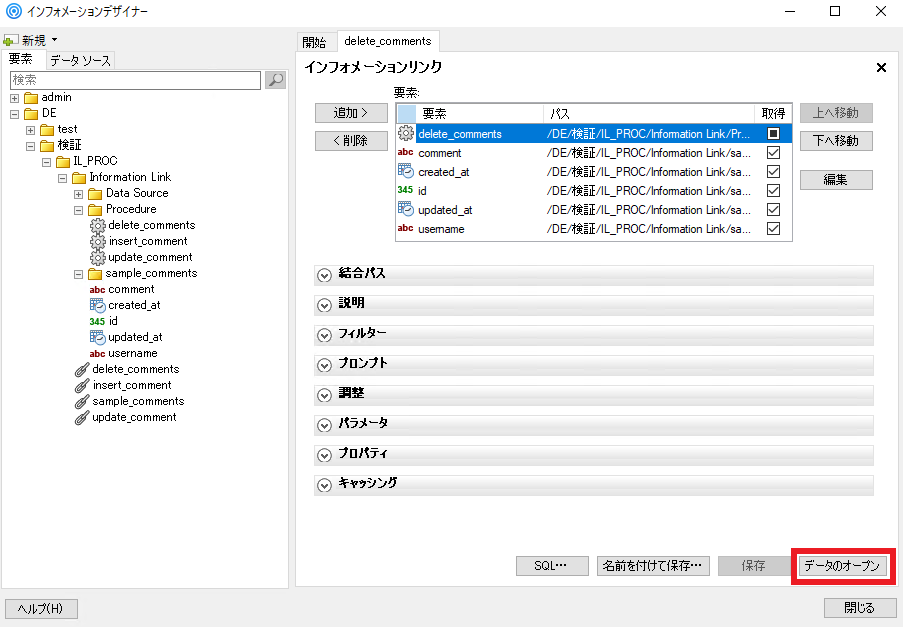
Task: Collapse the DE tree node
Action: 14,115
